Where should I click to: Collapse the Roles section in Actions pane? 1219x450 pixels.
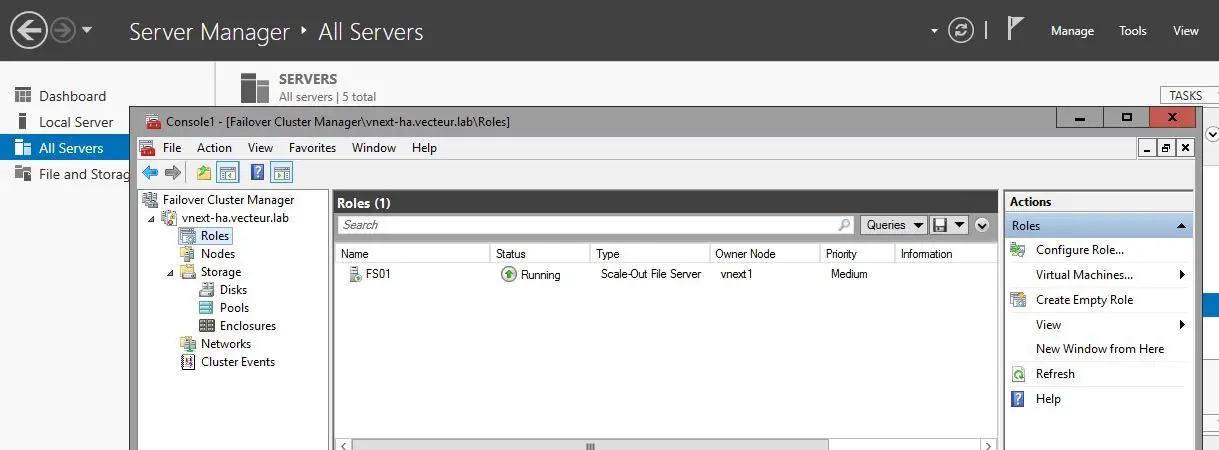click(1183, 226)
